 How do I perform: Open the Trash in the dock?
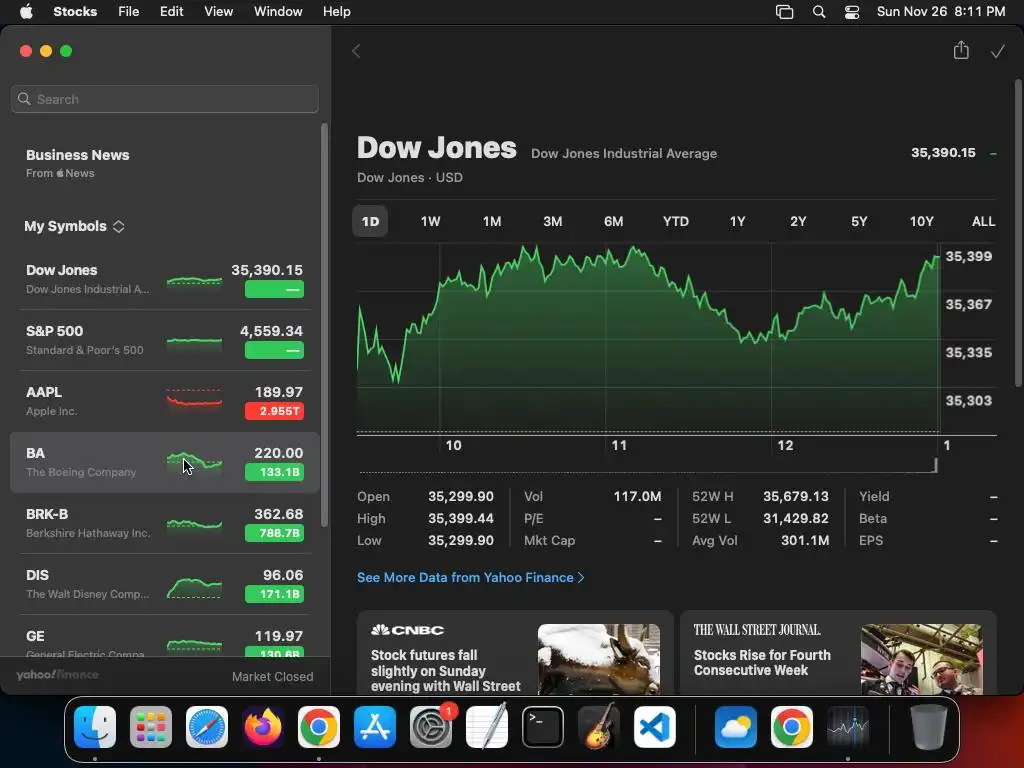[929, 727]
